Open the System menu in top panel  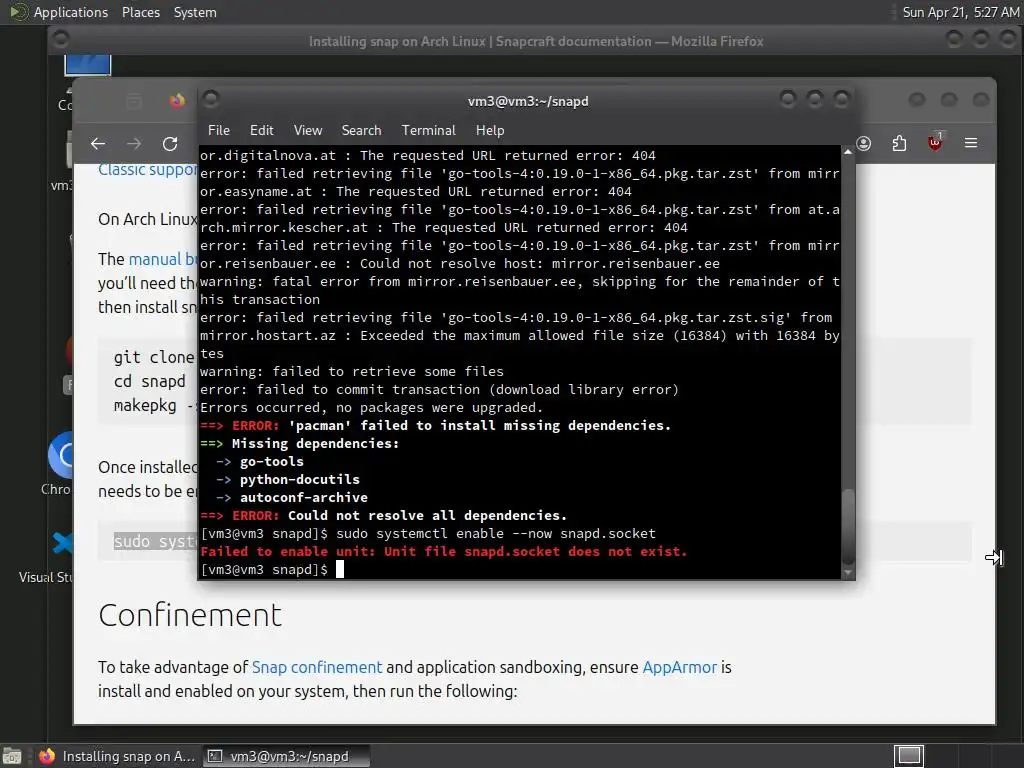pos(195,12)
